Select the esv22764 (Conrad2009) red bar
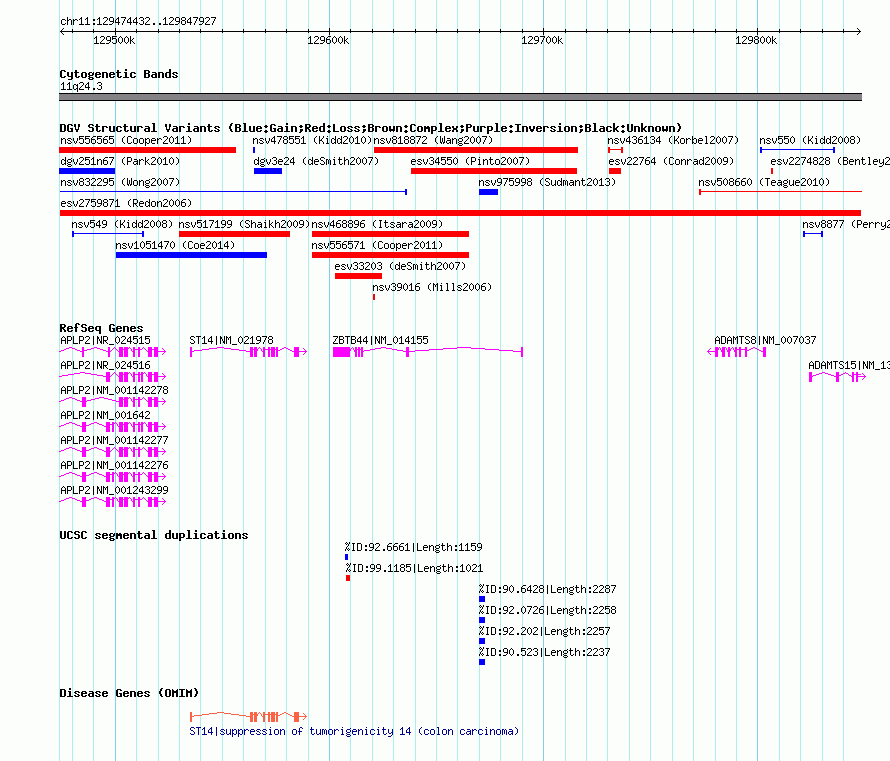The height and width of the screenshot is (761, 890). coord(615,171)
